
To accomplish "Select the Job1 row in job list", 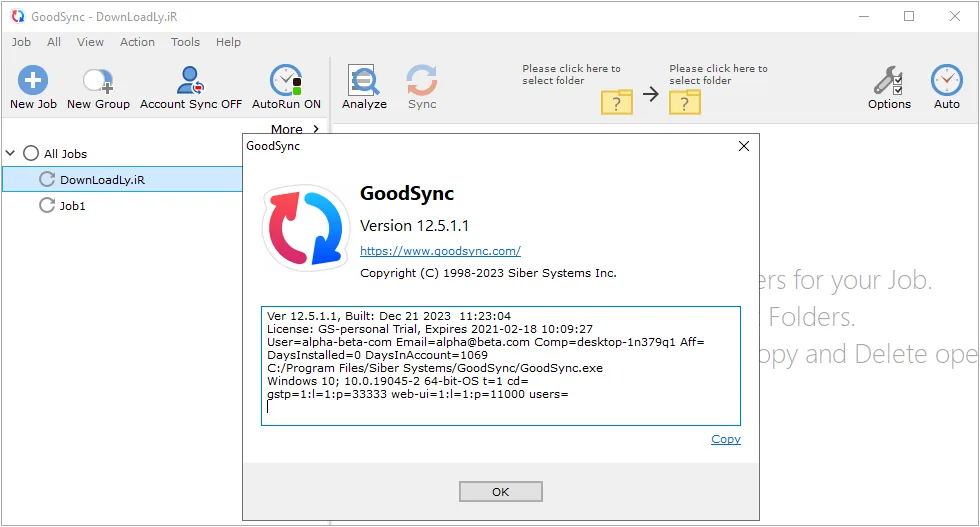I will pos(122,205).
